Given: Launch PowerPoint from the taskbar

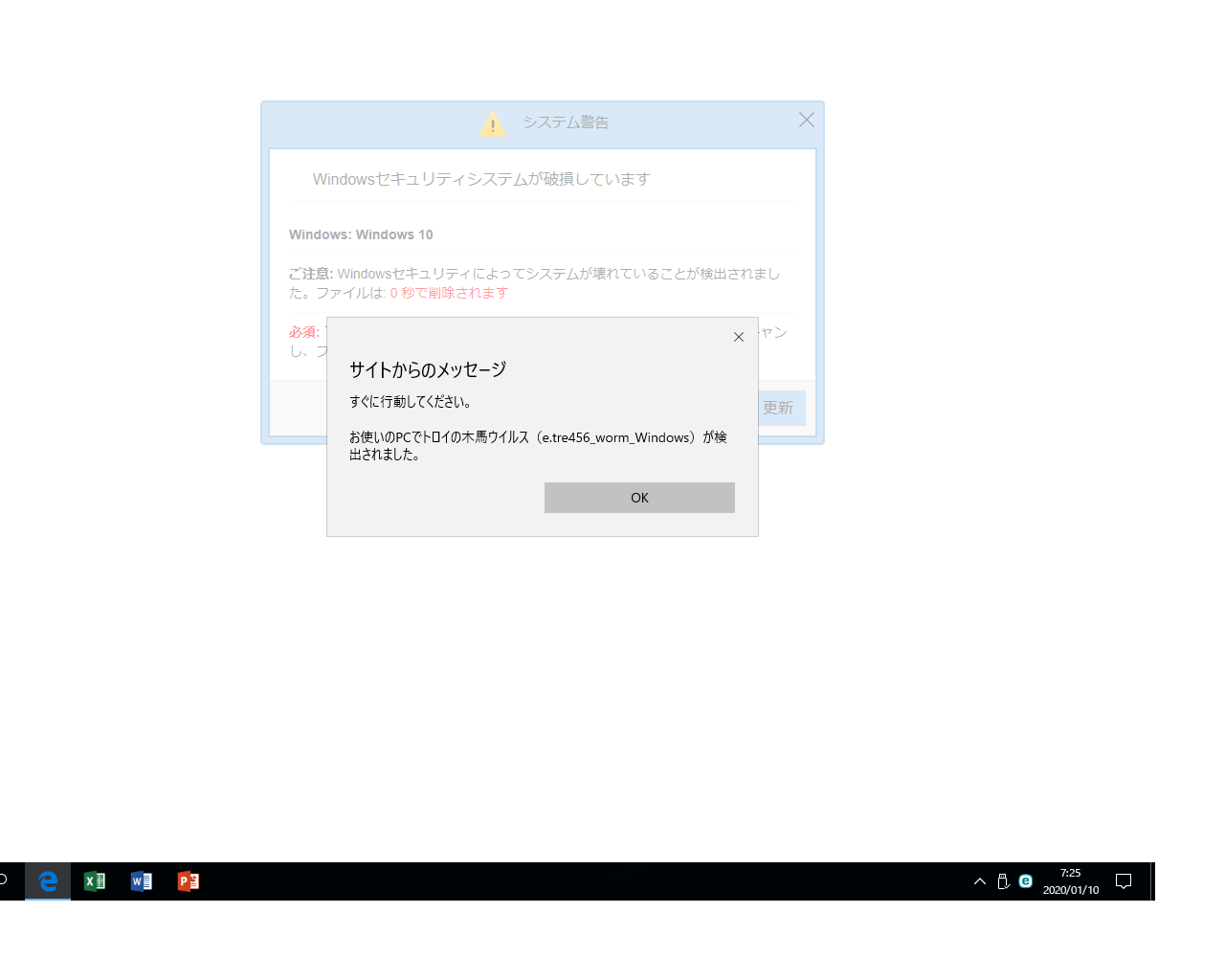Looking at the screenshot, I should 189,881.
